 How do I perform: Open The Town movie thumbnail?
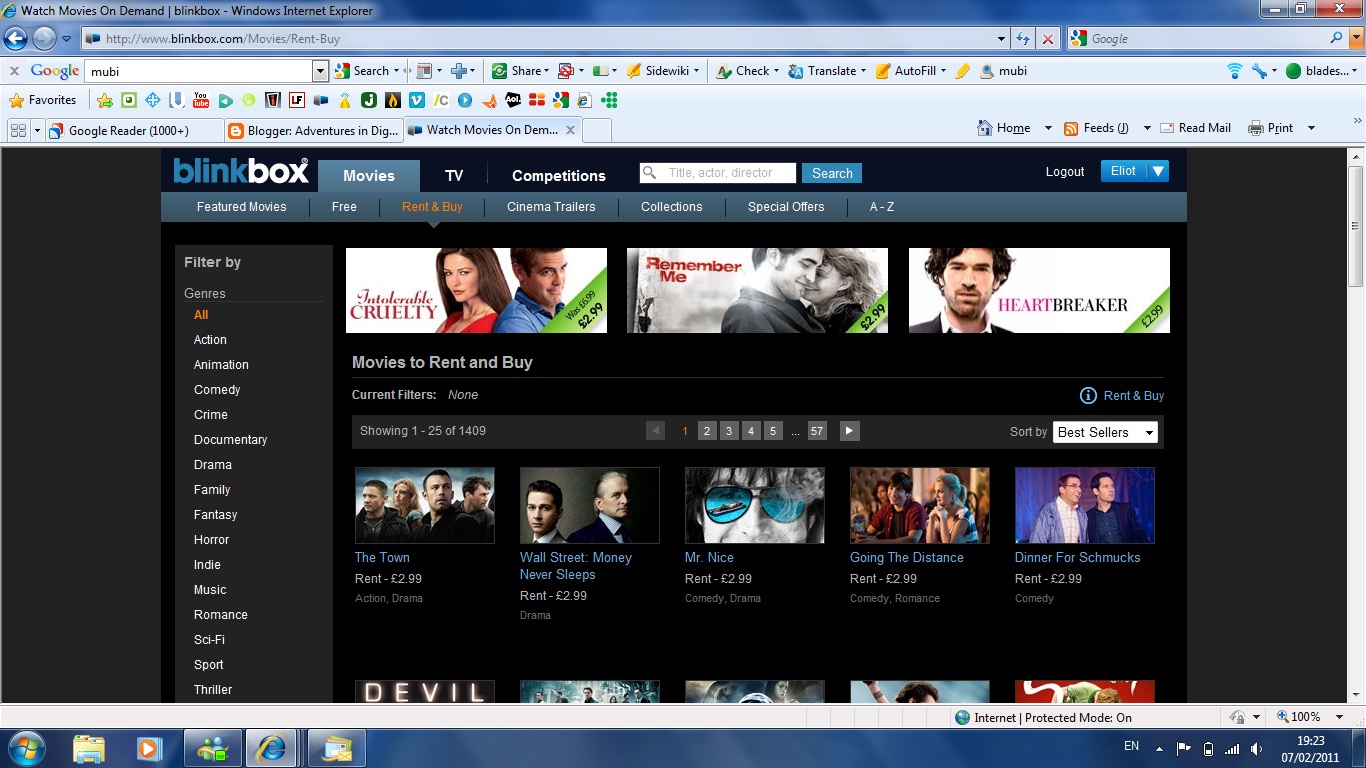click(425, 505)
